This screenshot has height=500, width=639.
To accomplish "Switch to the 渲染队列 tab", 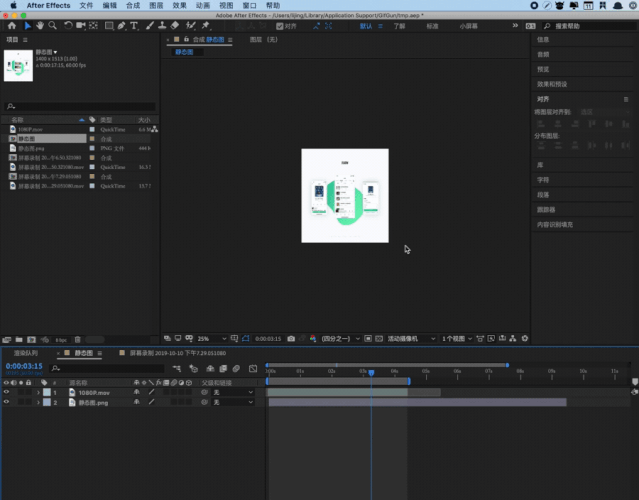I will (25, 353).
